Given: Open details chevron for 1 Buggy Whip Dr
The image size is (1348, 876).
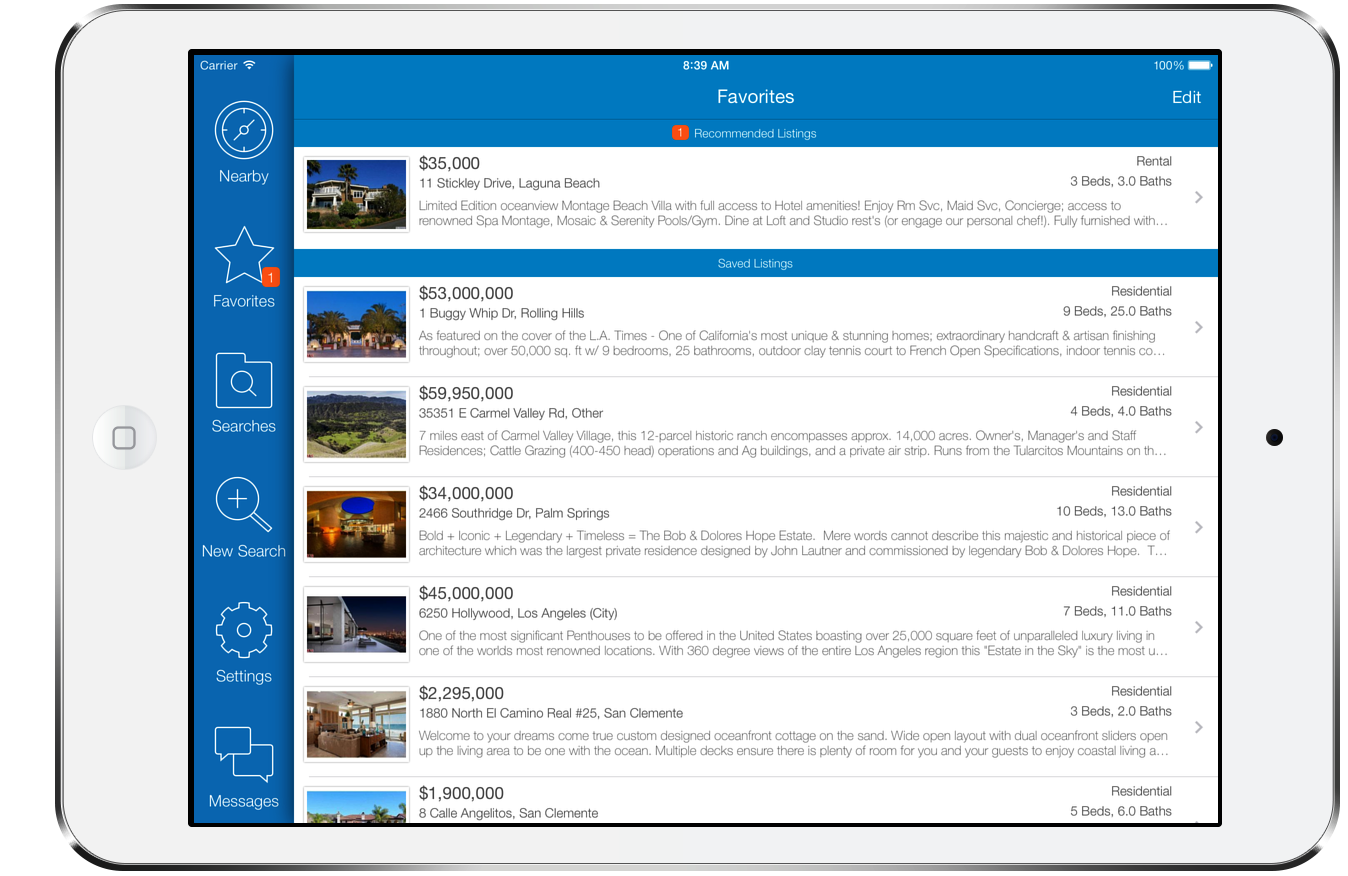Looking at the screenshot, I should (1199, 328).
